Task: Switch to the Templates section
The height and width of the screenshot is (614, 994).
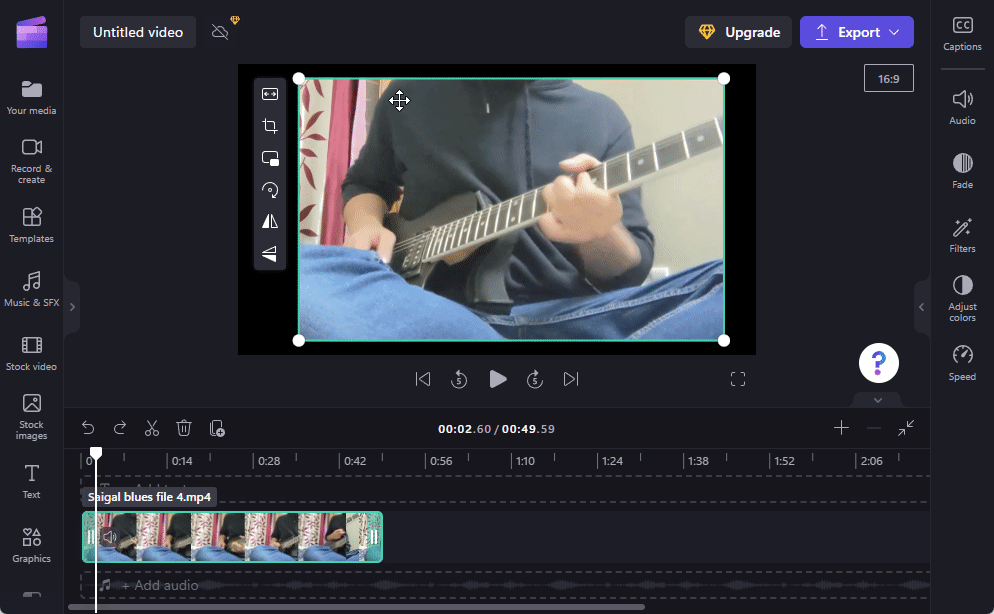Action: point(31,228)
